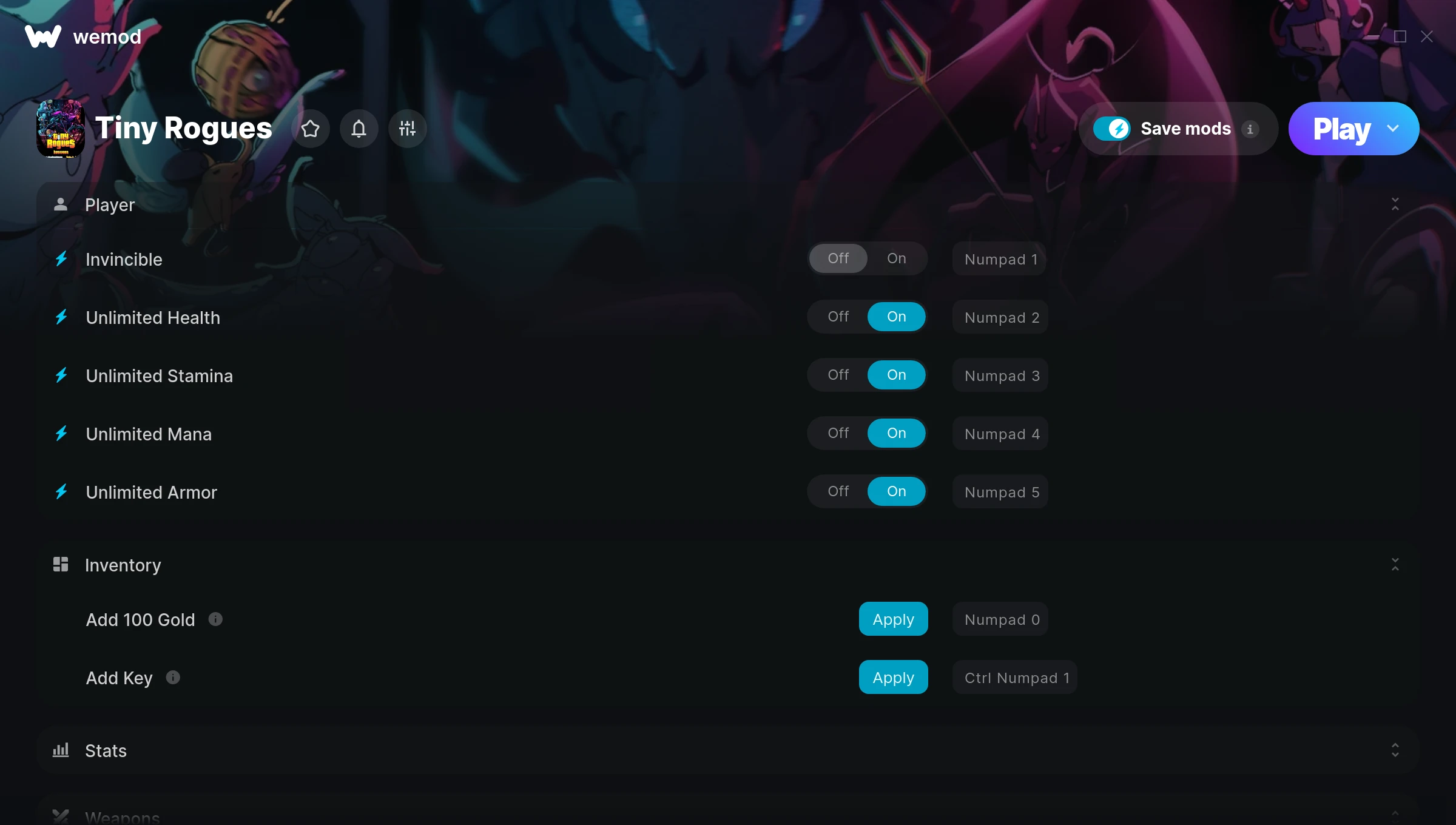
Task: Turn Invincible On
Action: [x=897, y=258]
